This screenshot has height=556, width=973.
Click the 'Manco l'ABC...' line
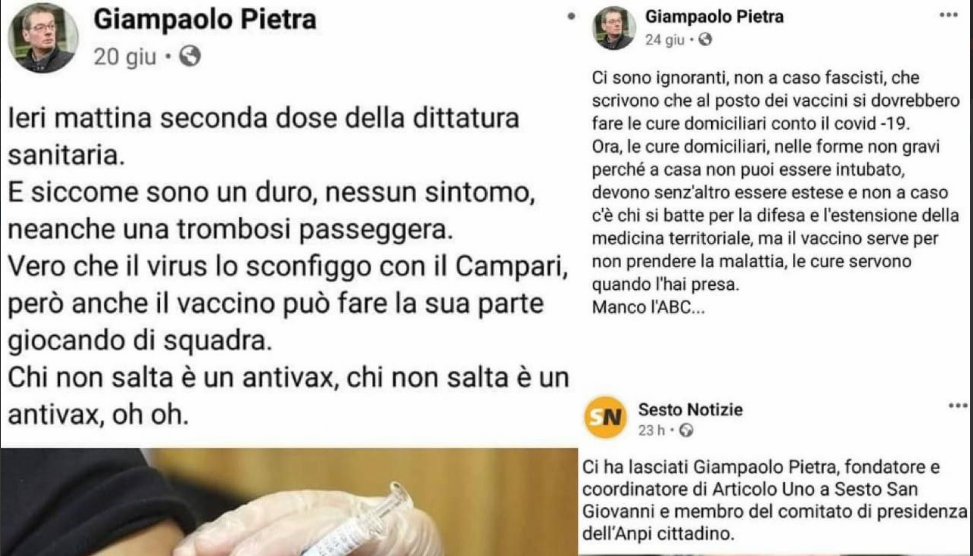coord(648,307)
